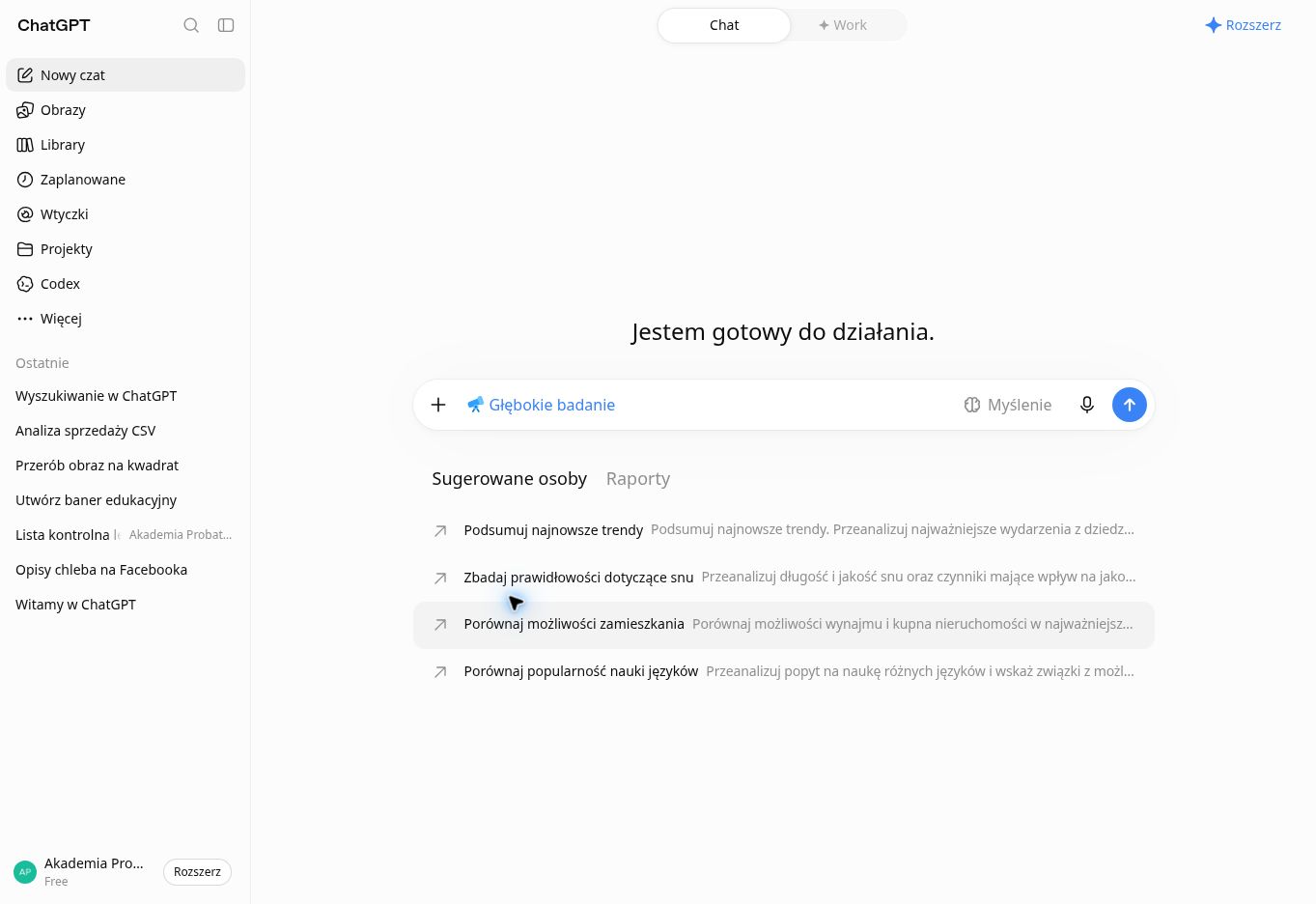Click the Library books icon
This screenshot has height=904, width=1316.
[x=25, y=144]
